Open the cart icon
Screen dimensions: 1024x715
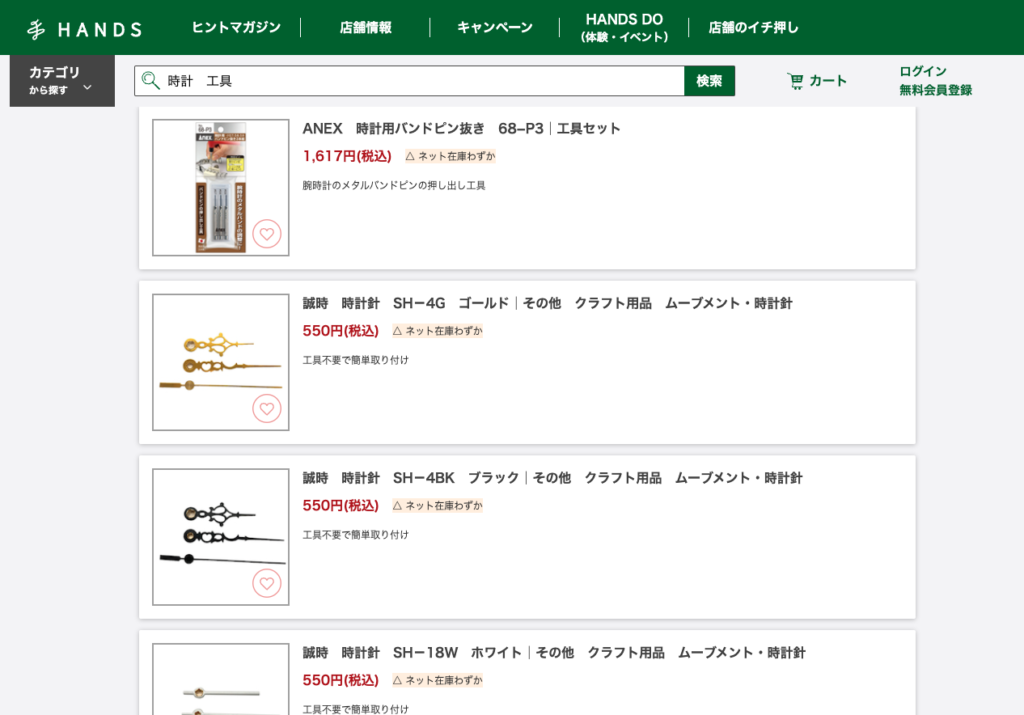(795, 81)
